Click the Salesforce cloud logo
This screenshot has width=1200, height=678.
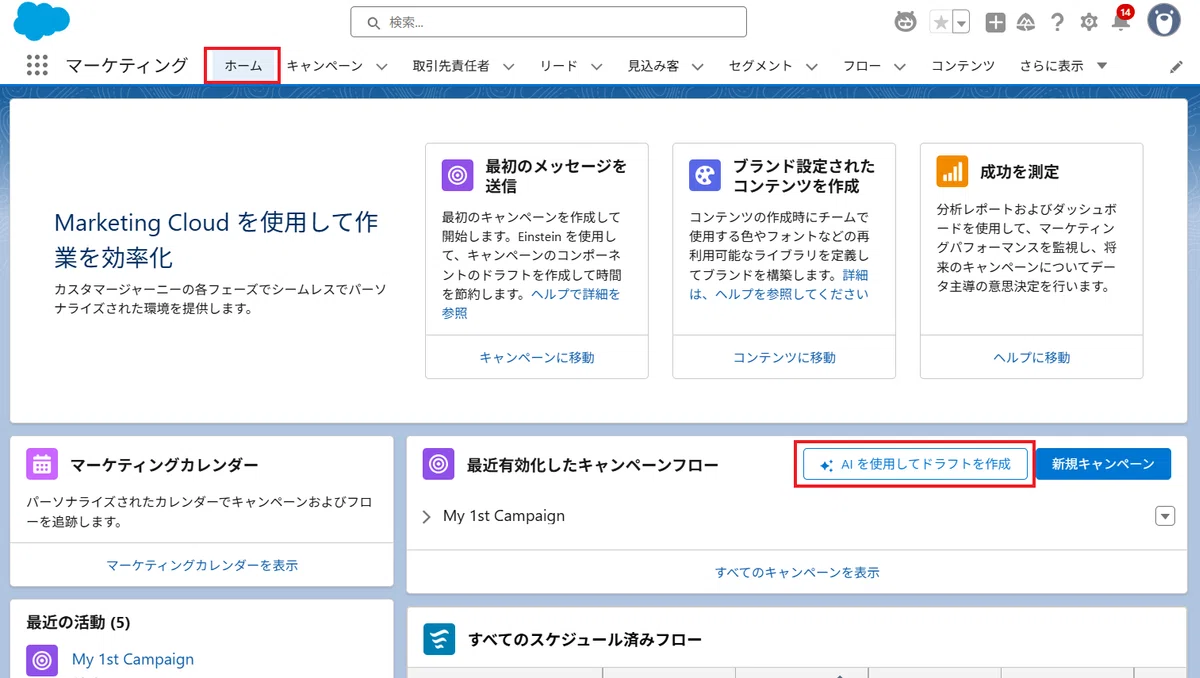(x=43, y=22)
